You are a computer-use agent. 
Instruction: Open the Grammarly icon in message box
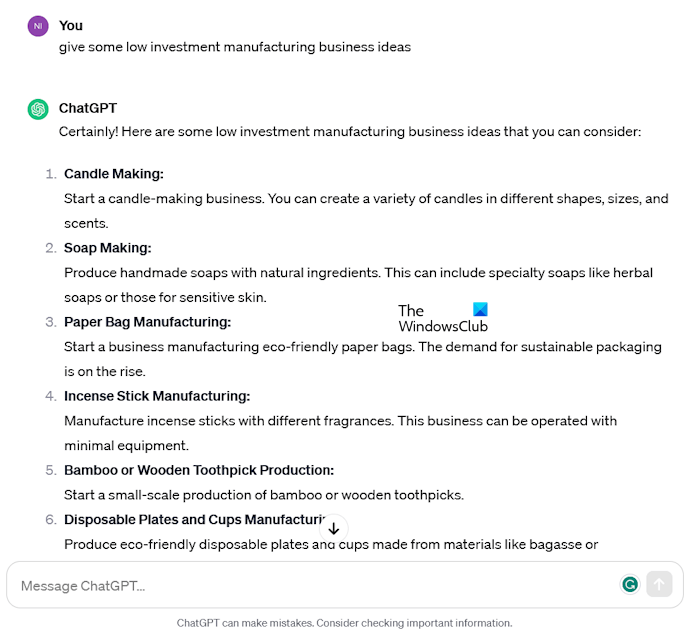point(630,585)
